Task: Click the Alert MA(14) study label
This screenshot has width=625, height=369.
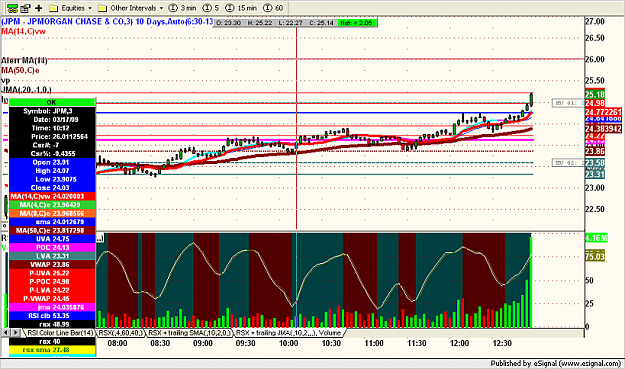Action: tap(24, 61)
